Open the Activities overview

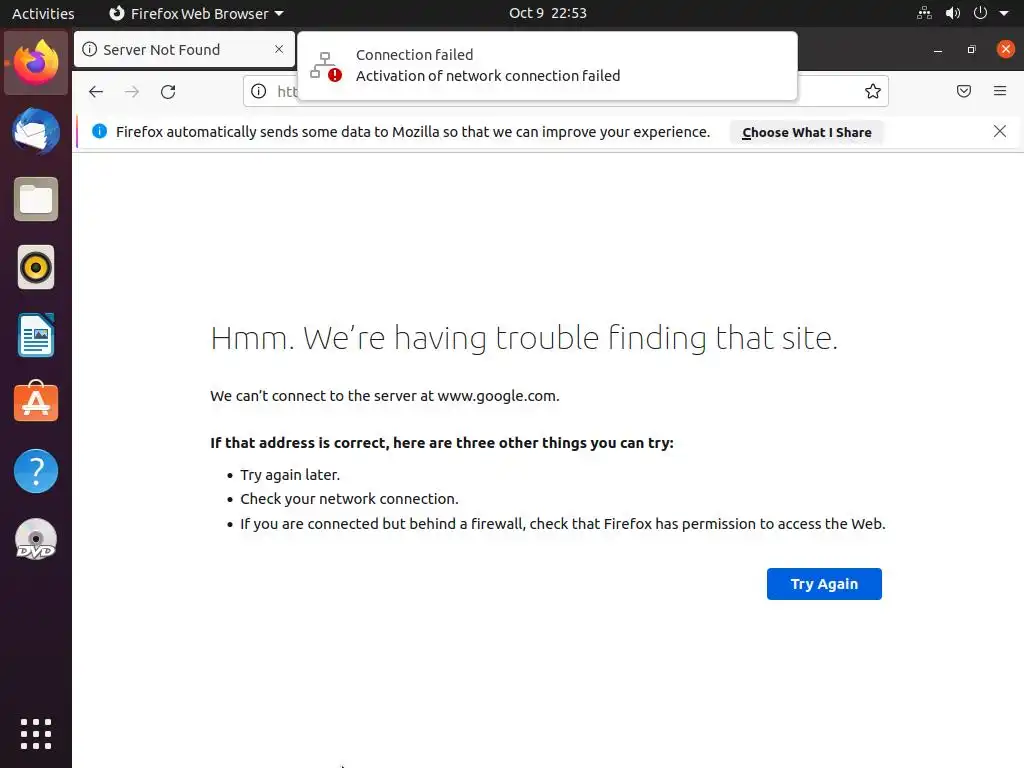coord(43,13)
